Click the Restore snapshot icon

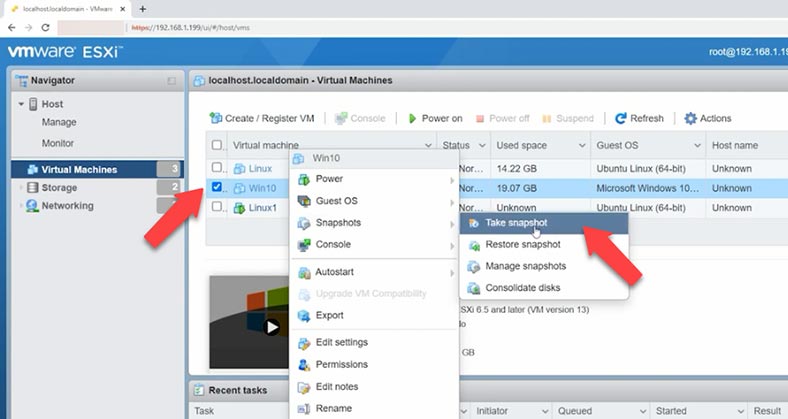(x=474, y=245)
